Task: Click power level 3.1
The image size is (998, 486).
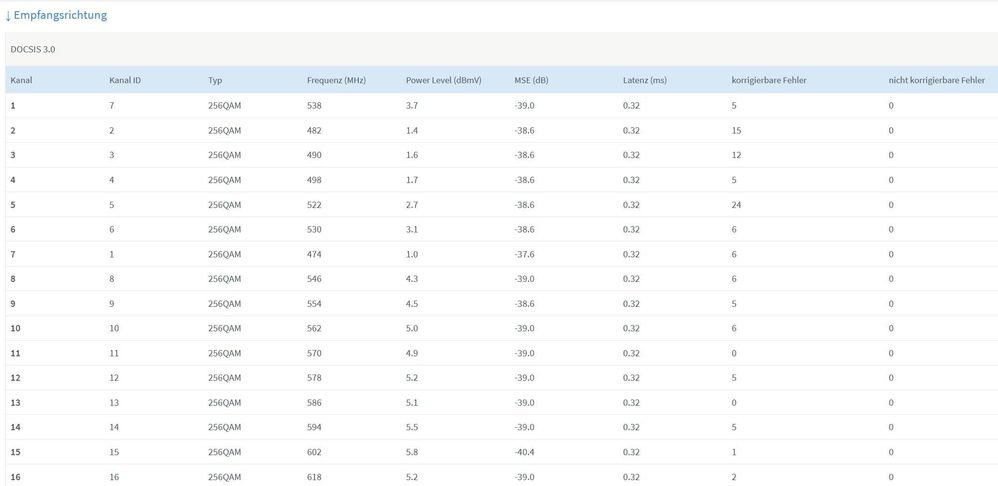Action: coord(412,230)
